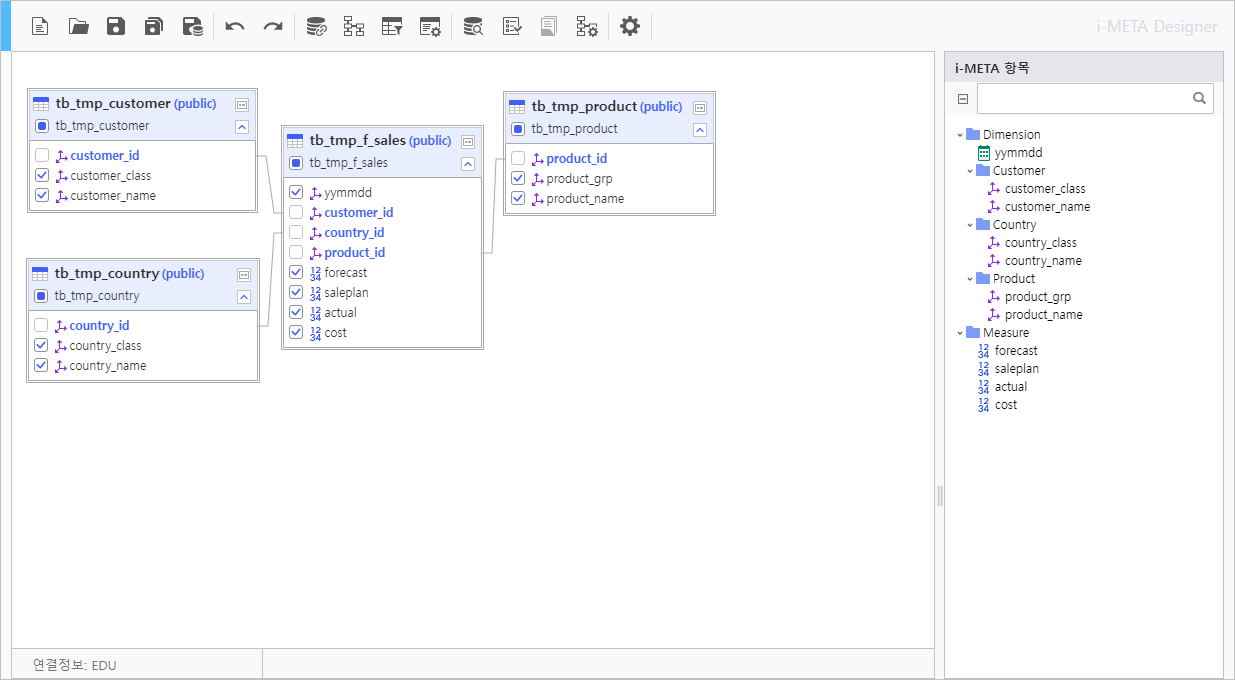Click the Save to database icon
Viewport: 1235px width, 680px height.
[x=192, y=27]
